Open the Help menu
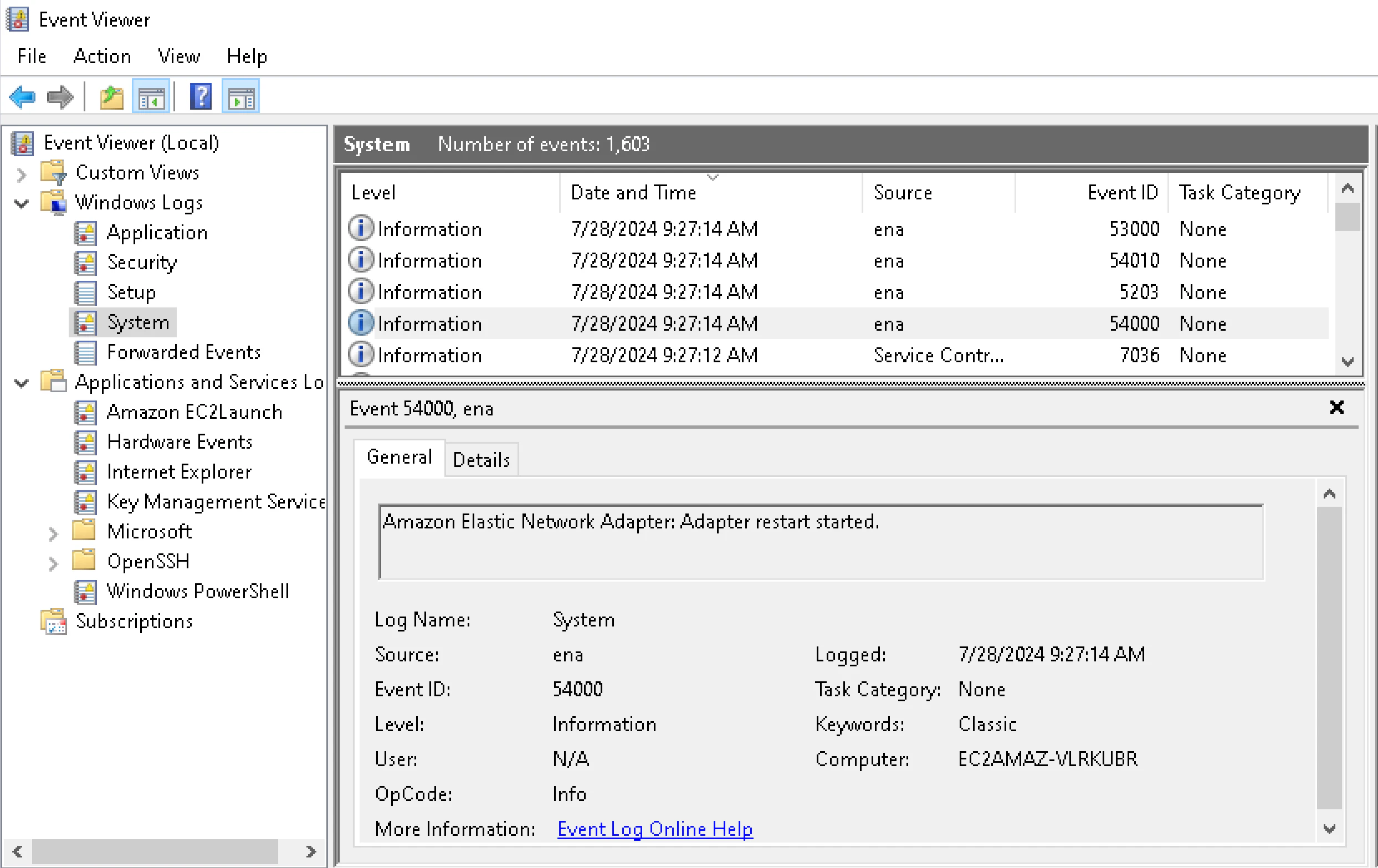The image size is (1378, 868). coord(247,56)
